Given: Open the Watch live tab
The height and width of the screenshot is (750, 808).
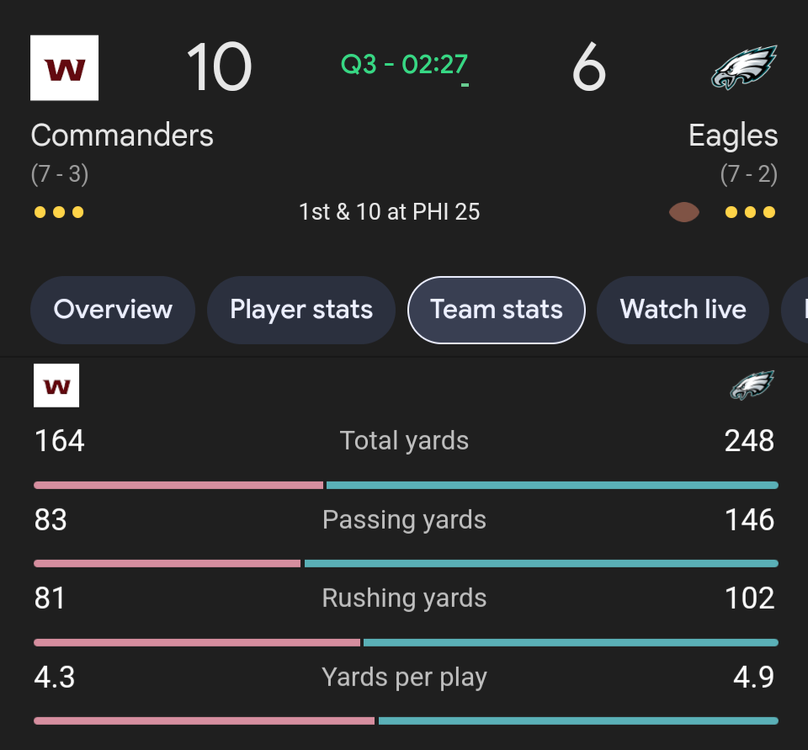Looking at the screenshot, I should 683,310.
